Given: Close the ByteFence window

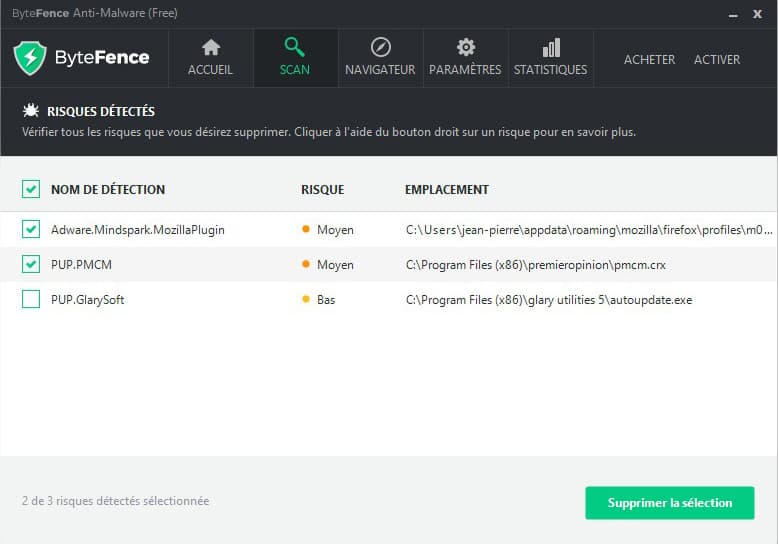Looking at the screenshot, I should coord(757,14).
